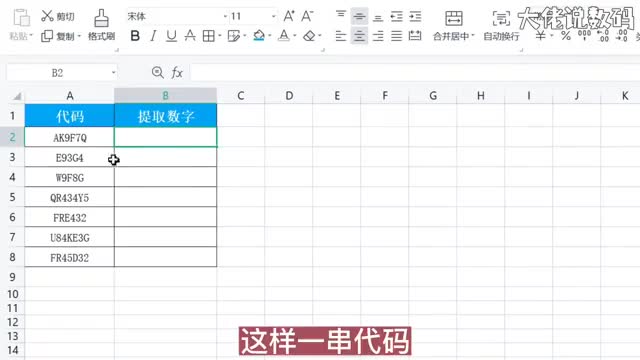
Task: Open the eraser clear dropdown arrow
Action: (320, 36)
